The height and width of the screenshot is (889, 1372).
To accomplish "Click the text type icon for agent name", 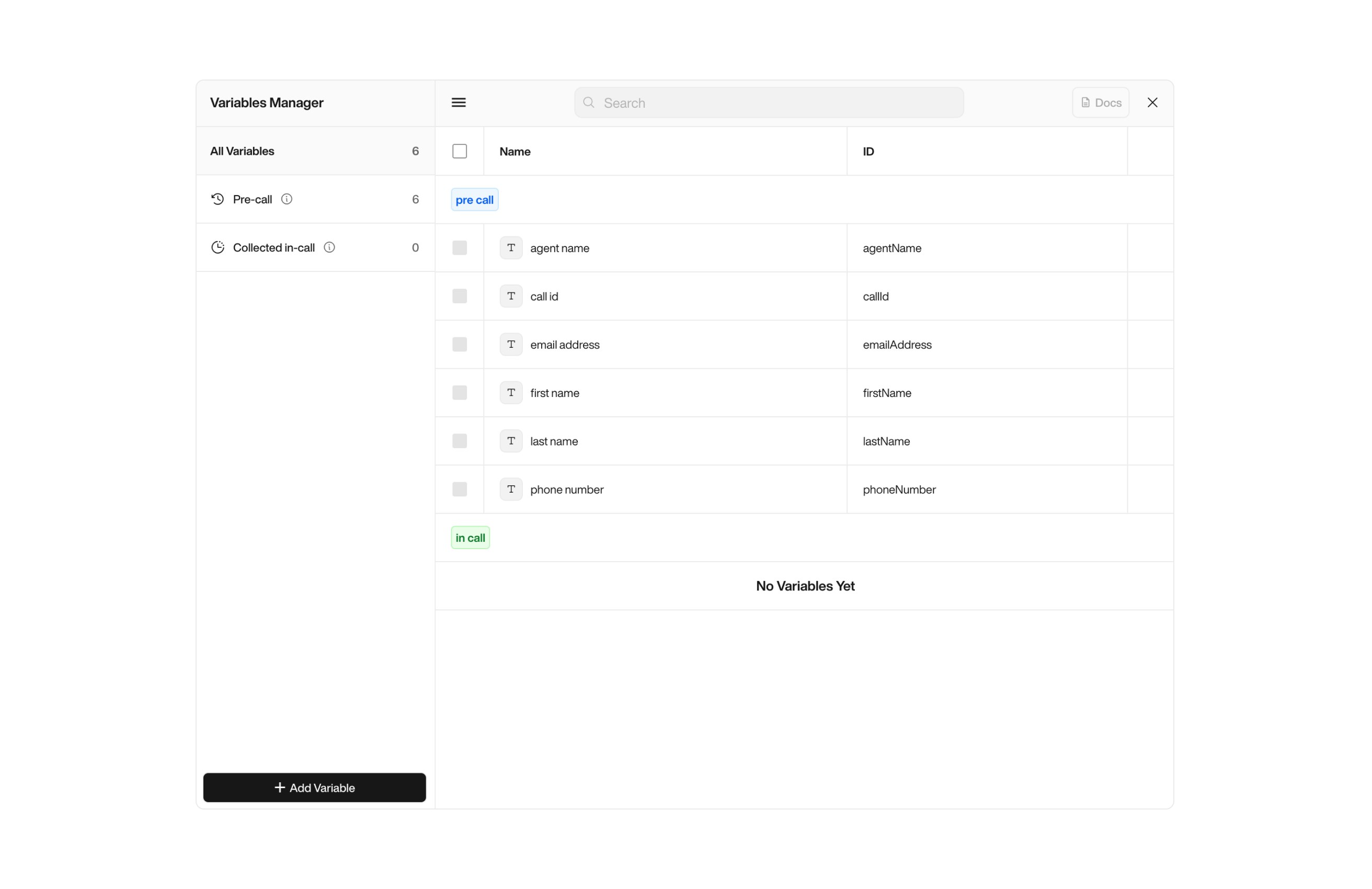I will [x=511, y=248].
